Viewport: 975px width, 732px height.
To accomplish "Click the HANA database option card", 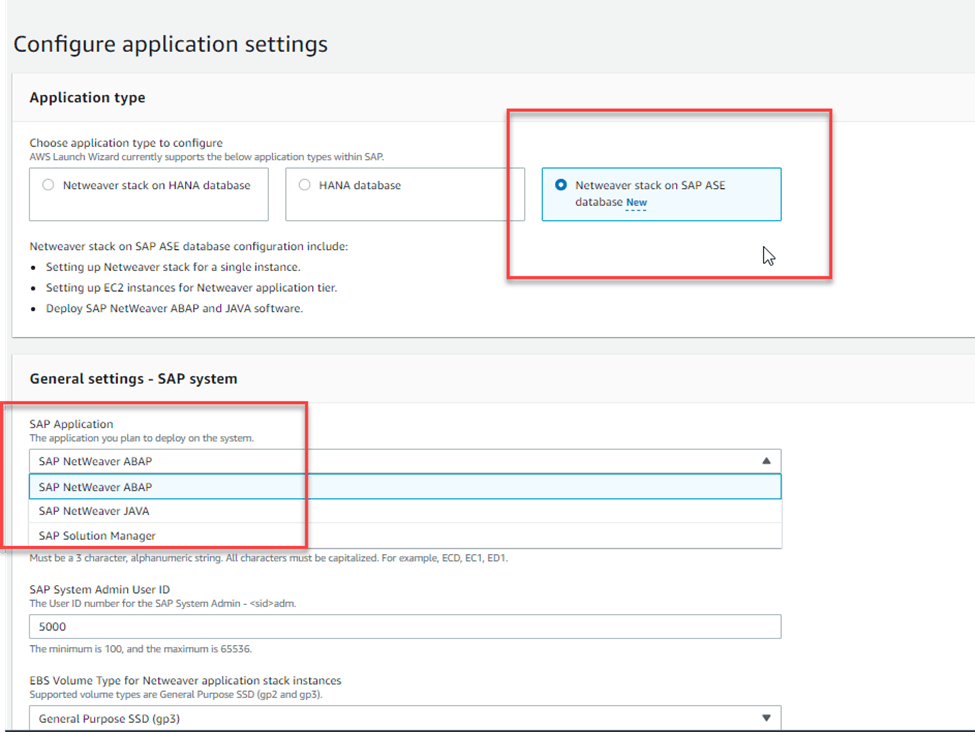I will [x=405, y=194].
